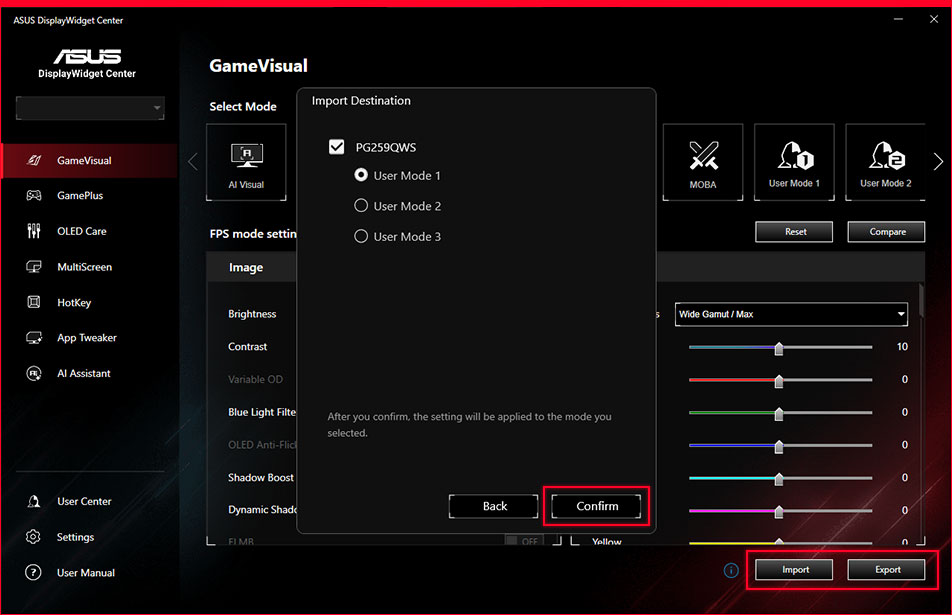Click the green color slider
Image resolution: width=952 pixels, height=615 pixels.
click(x=780, y=413)
